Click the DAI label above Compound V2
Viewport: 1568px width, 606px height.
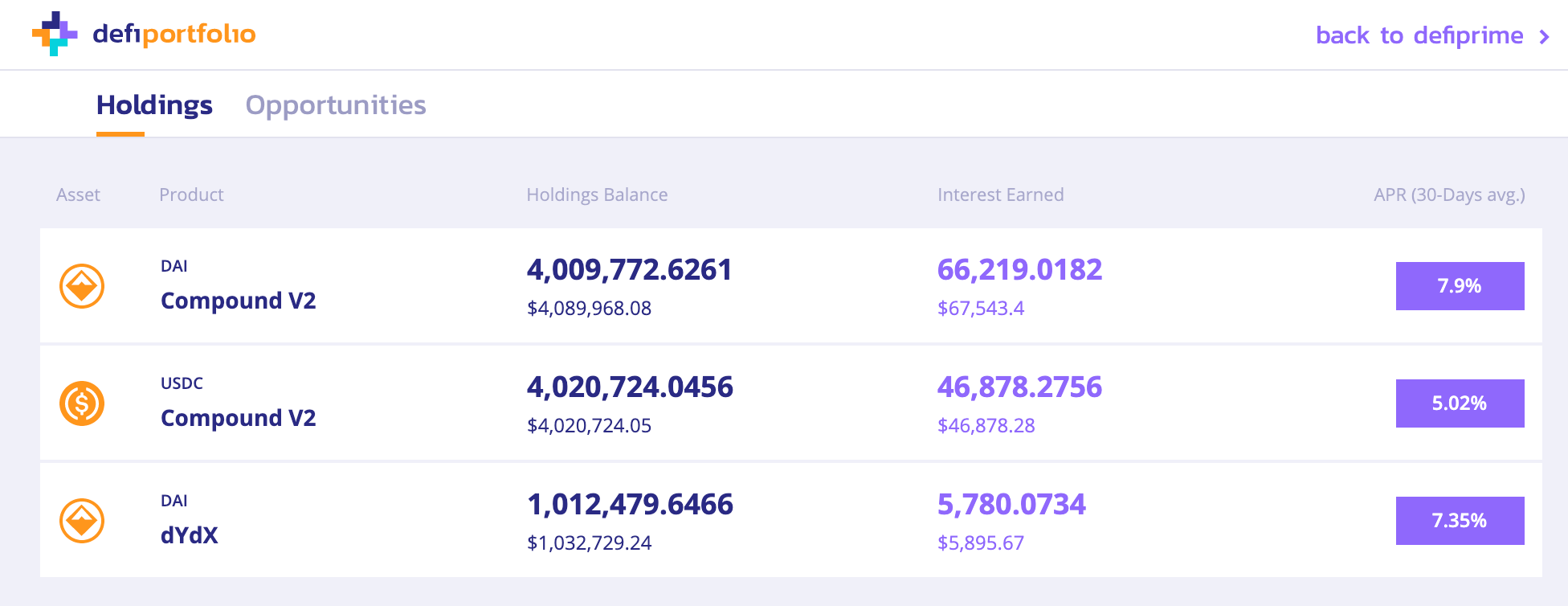(174, 266)
